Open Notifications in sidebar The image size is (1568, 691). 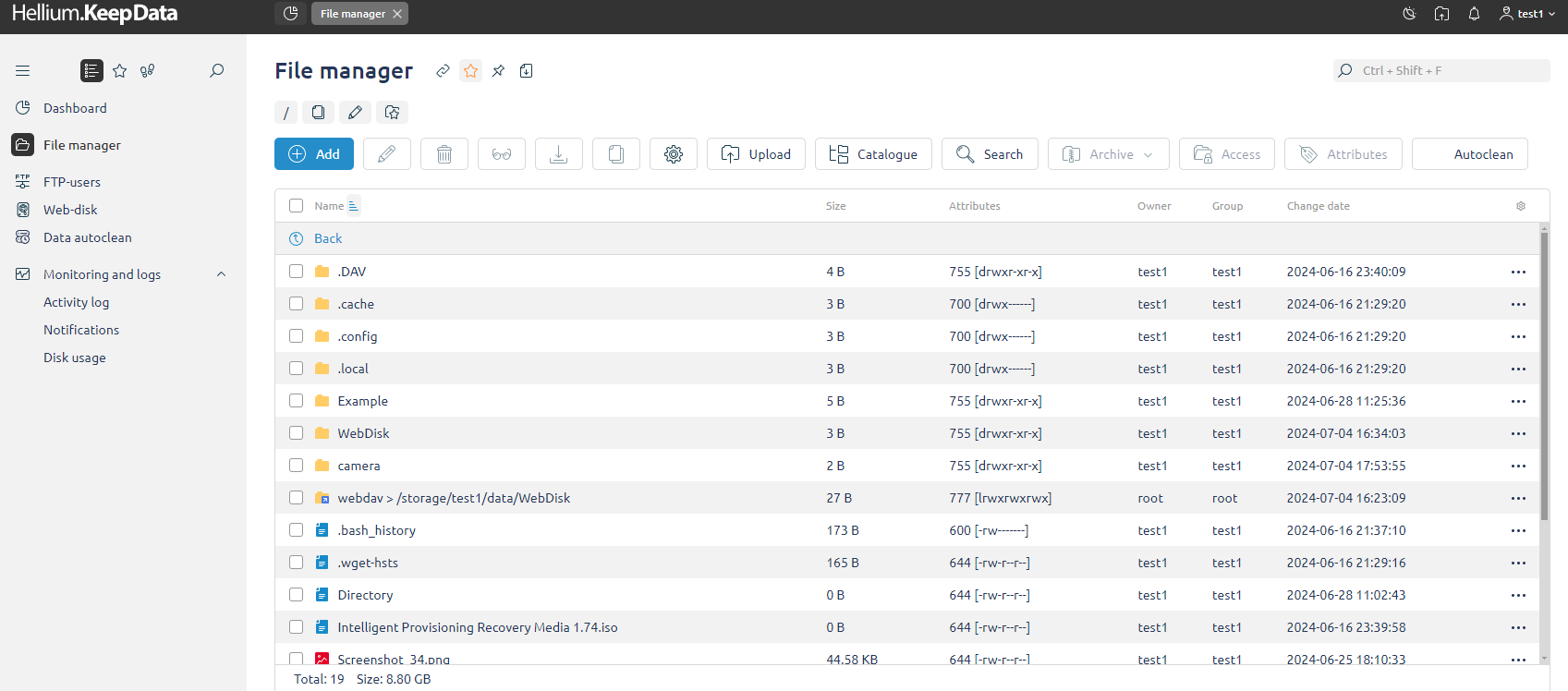(81, 330)
